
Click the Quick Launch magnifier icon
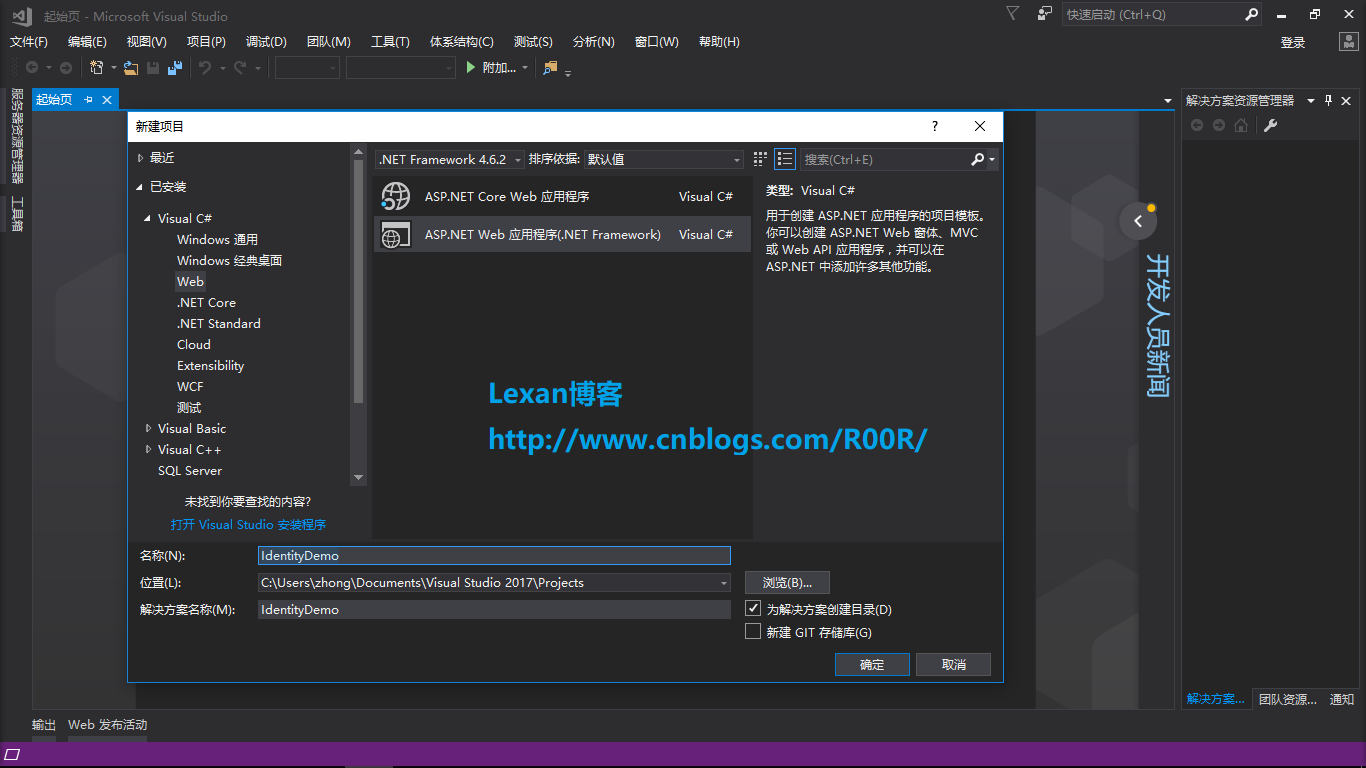coord(1251,14)
